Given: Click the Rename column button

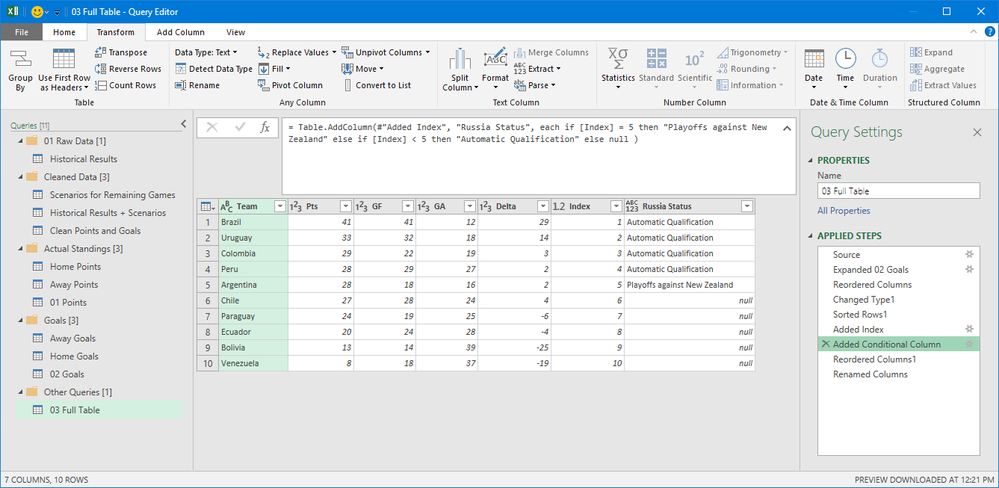Looking at the screenshot, I should pyautogui.click(x=198, y=85).
